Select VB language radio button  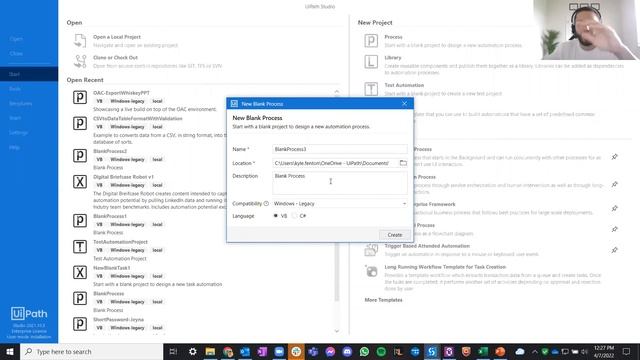click(x=276, y=216)
